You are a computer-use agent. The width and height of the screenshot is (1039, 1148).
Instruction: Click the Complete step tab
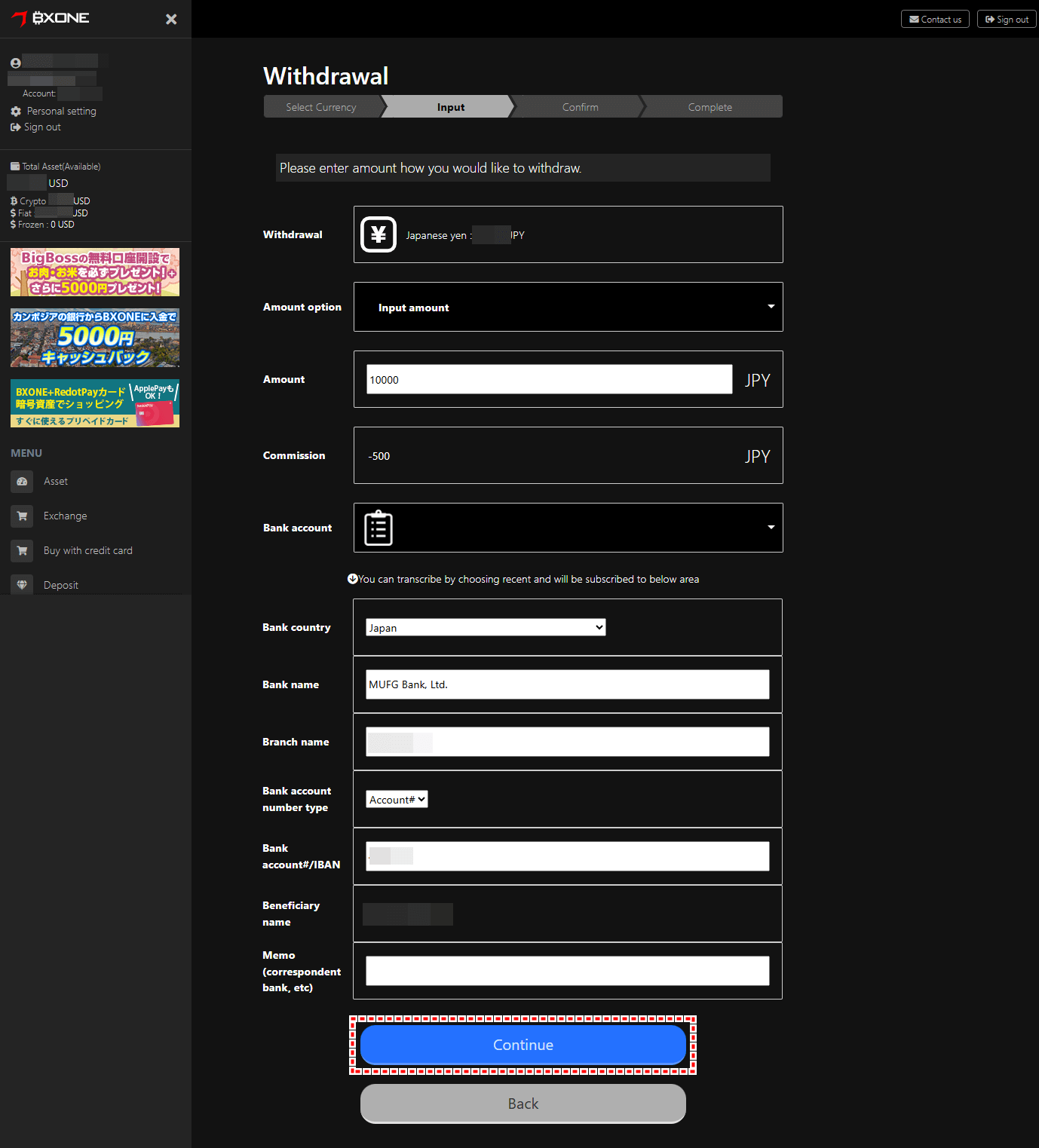[x=710, y=107]
